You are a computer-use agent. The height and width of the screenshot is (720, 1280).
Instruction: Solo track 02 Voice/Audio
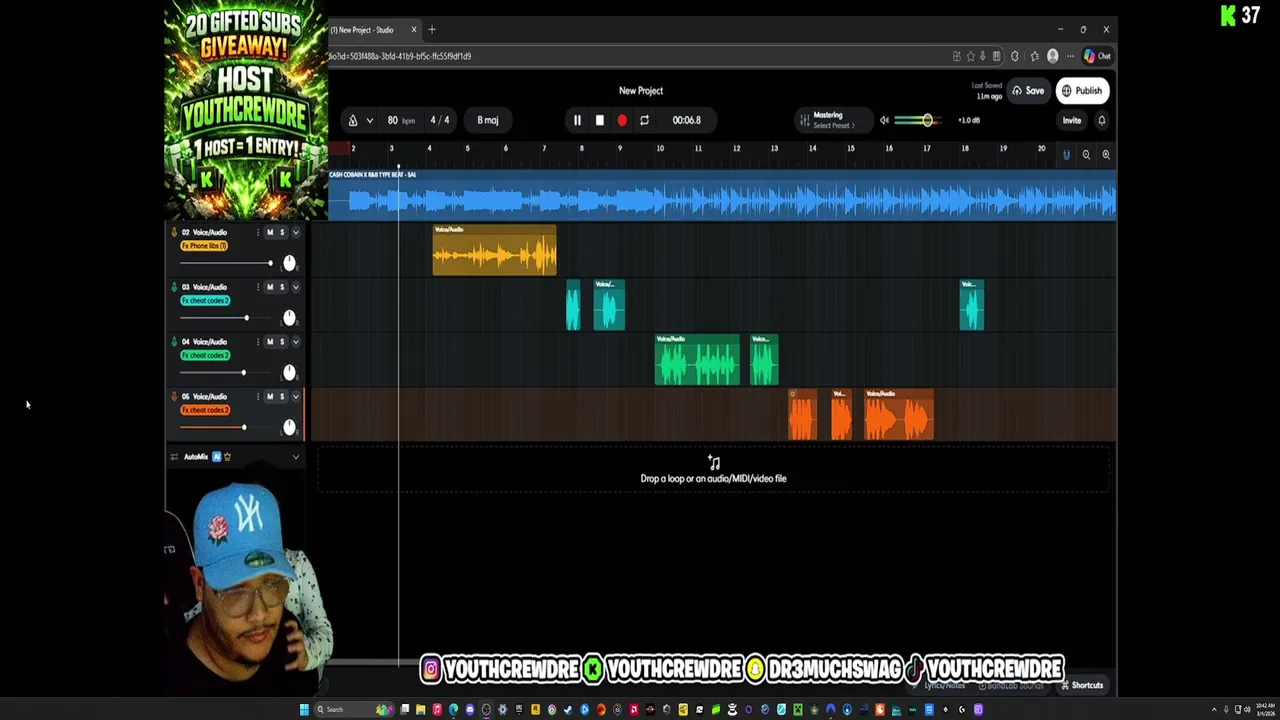(282, 232)
